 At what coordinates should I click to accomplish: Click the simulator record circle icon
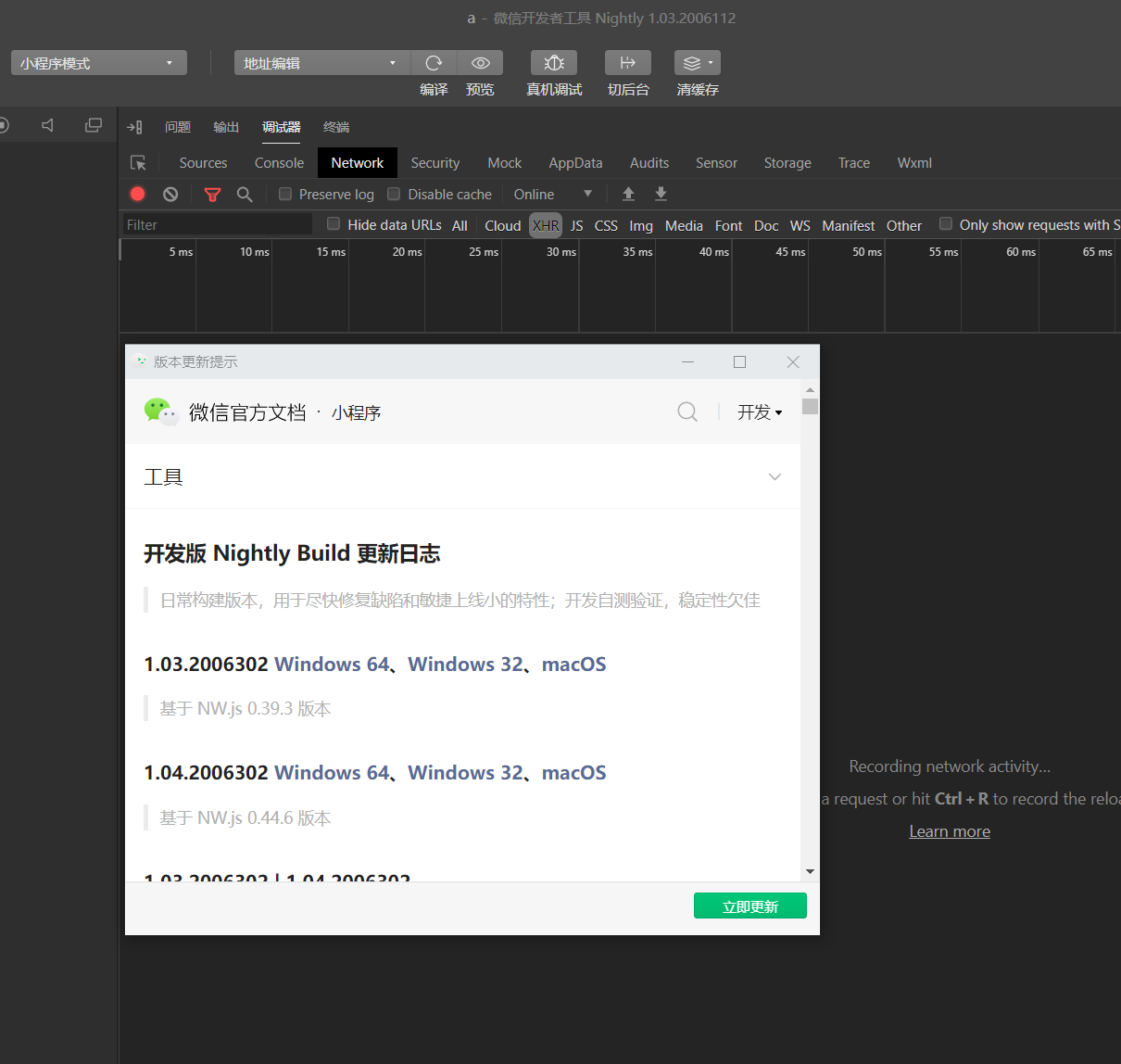(4, 125)
